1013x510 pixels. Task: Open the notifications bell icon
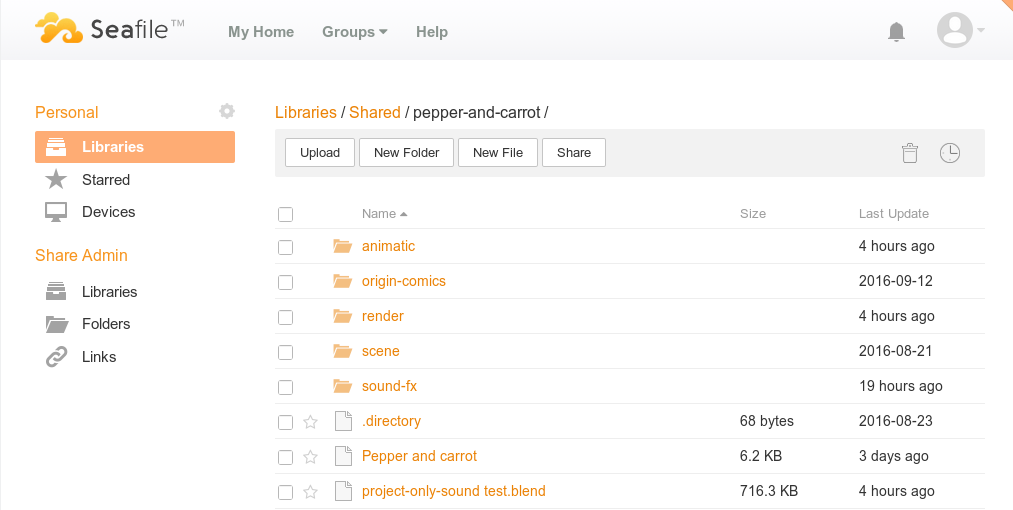click(x=896, y=32)
